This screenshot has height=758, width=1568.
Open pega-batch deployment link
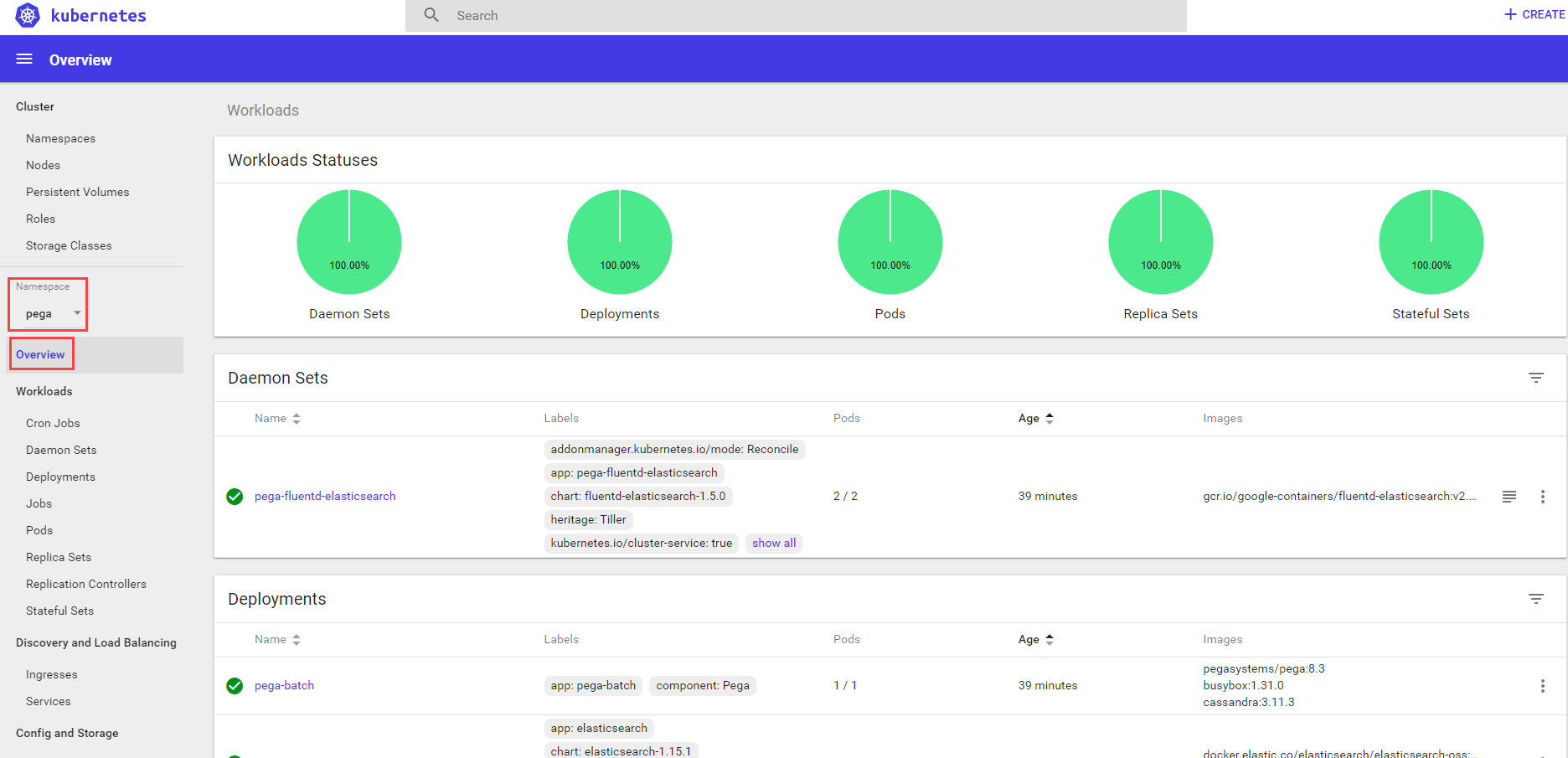coord(284,685)
